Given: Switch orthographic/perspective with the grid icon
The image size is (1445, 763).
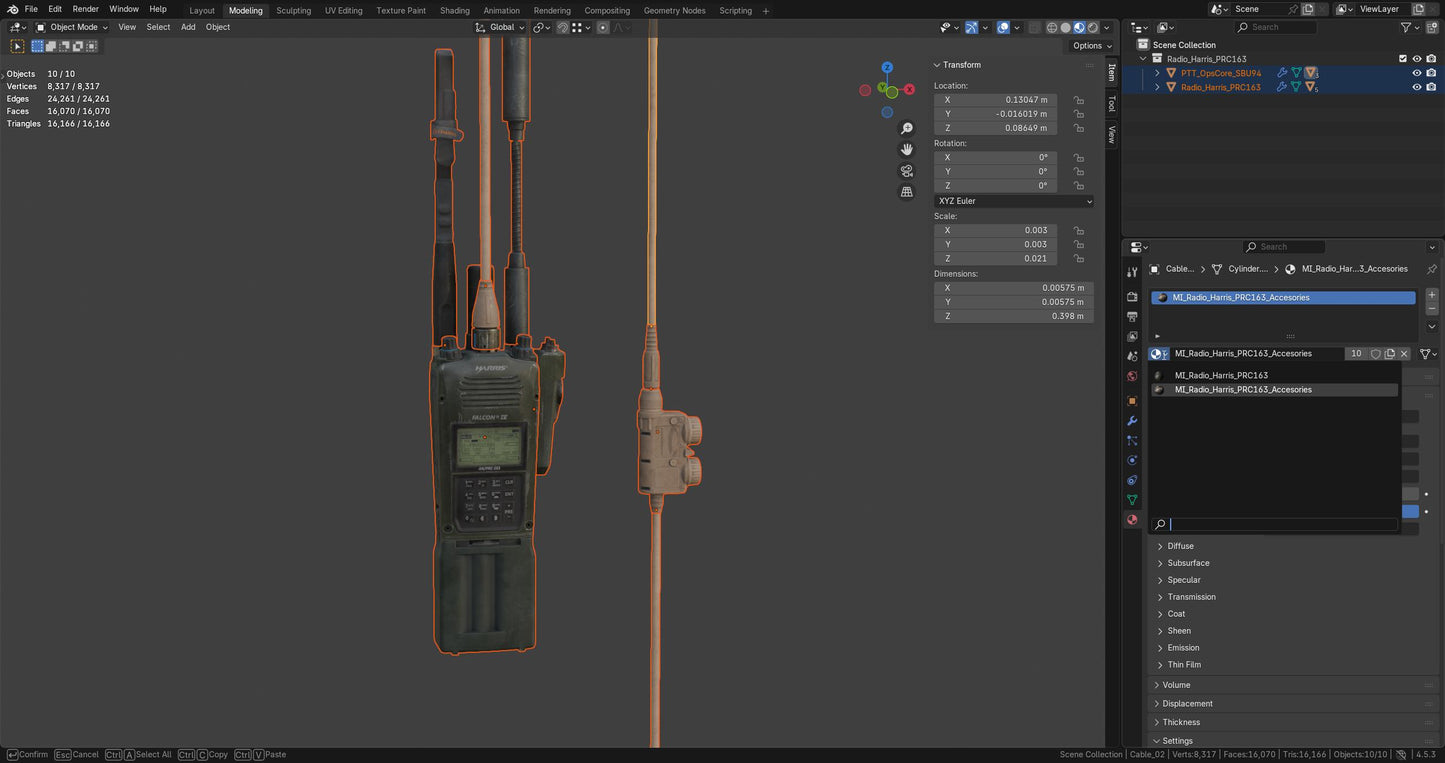Looking at the screenshot, I should click(x=907, y=192).
